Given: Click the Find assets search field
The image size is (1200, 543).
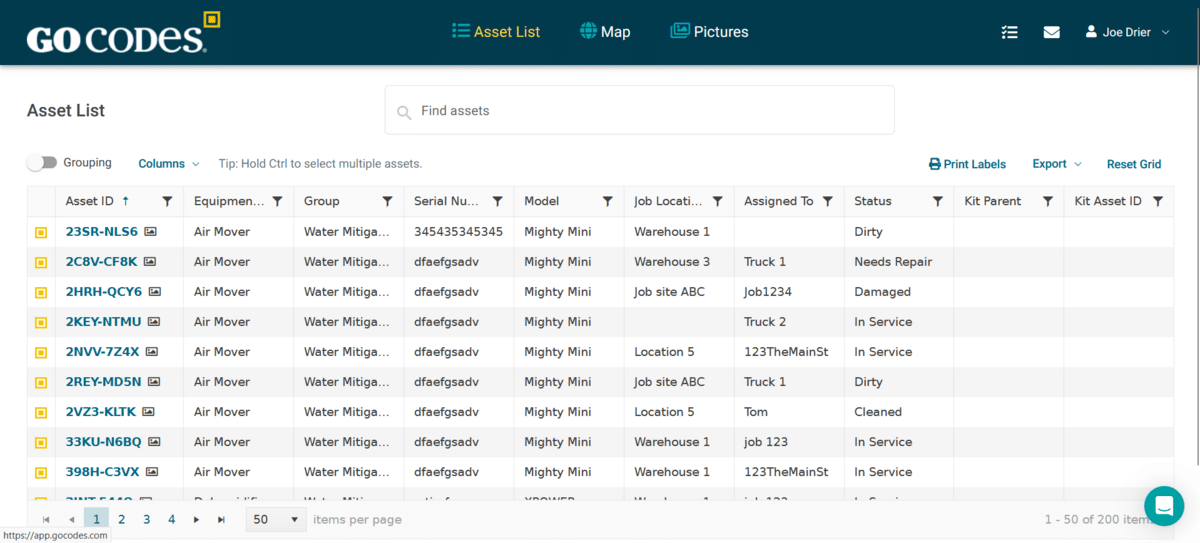Looking at the screenshot, I should click(x=640, y=111).
